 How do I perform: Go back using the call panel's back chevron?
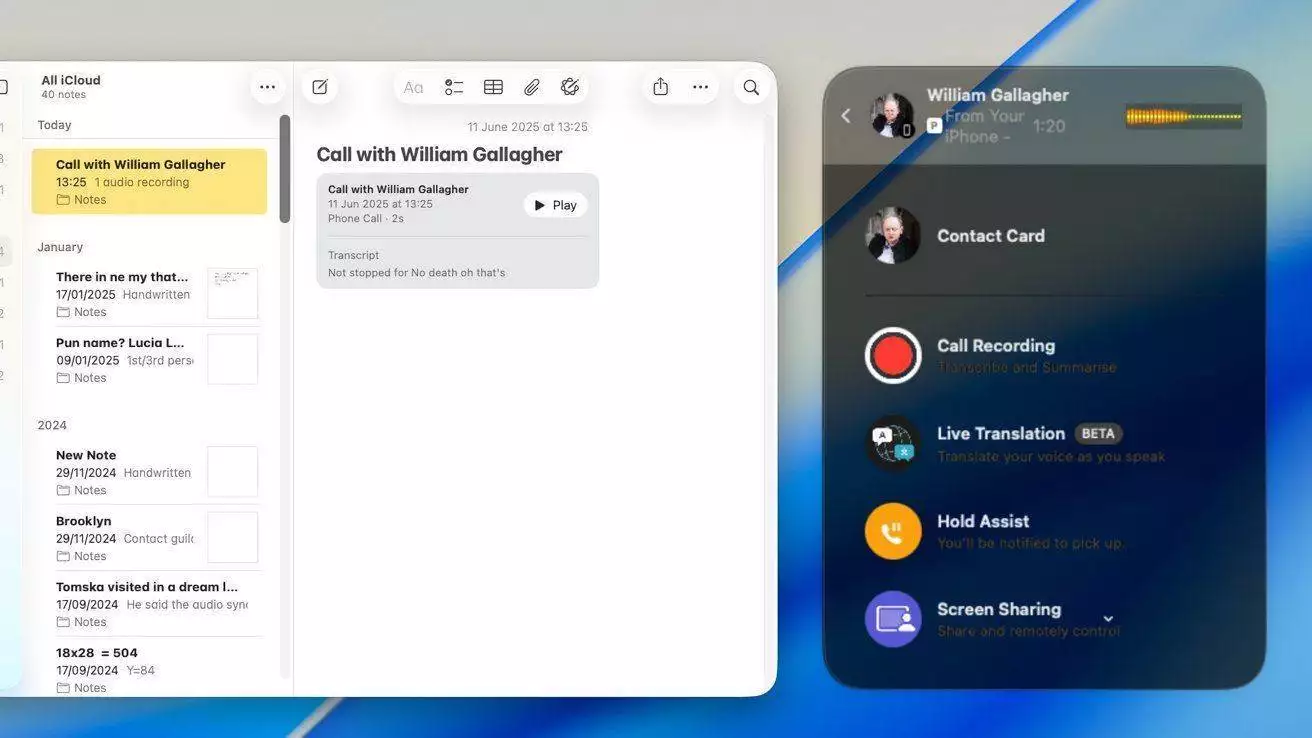846,116
